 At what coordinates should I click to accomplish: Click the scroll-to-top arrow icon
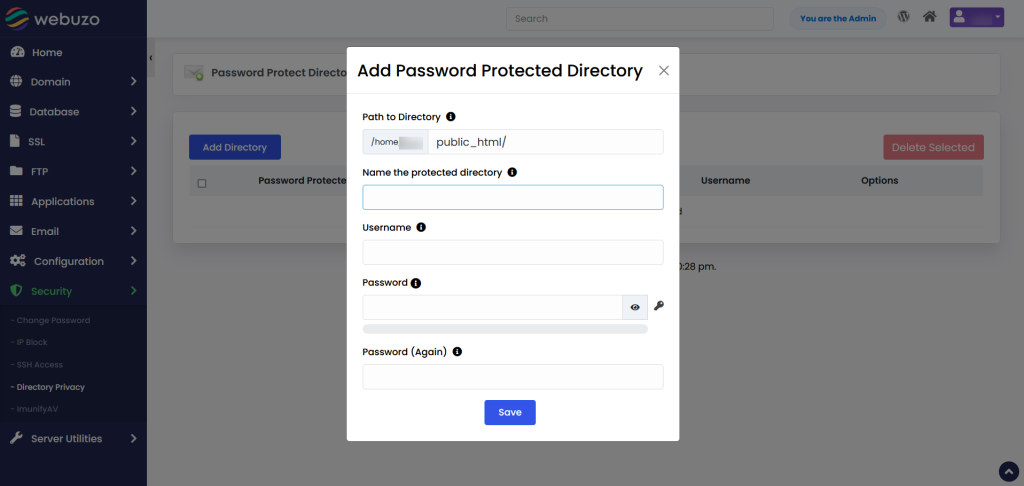(1008, 471)
